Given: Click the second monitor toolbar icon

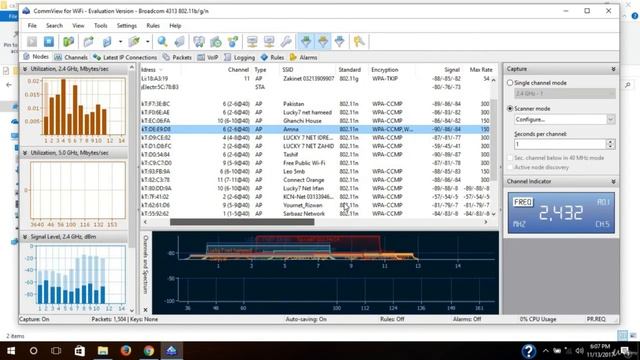Looking at the screenshot, I should [x=269, y=41].
